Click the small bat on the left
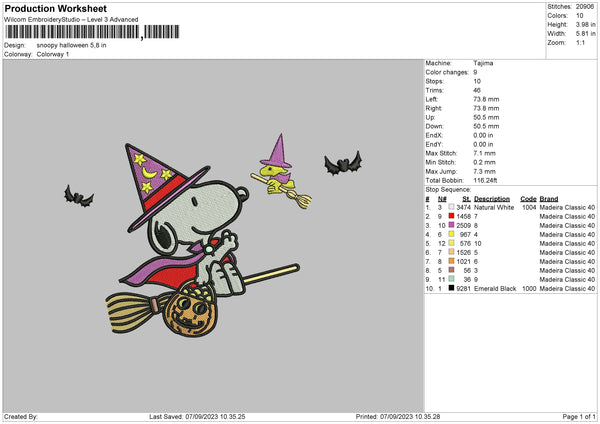 coord(78,197)
